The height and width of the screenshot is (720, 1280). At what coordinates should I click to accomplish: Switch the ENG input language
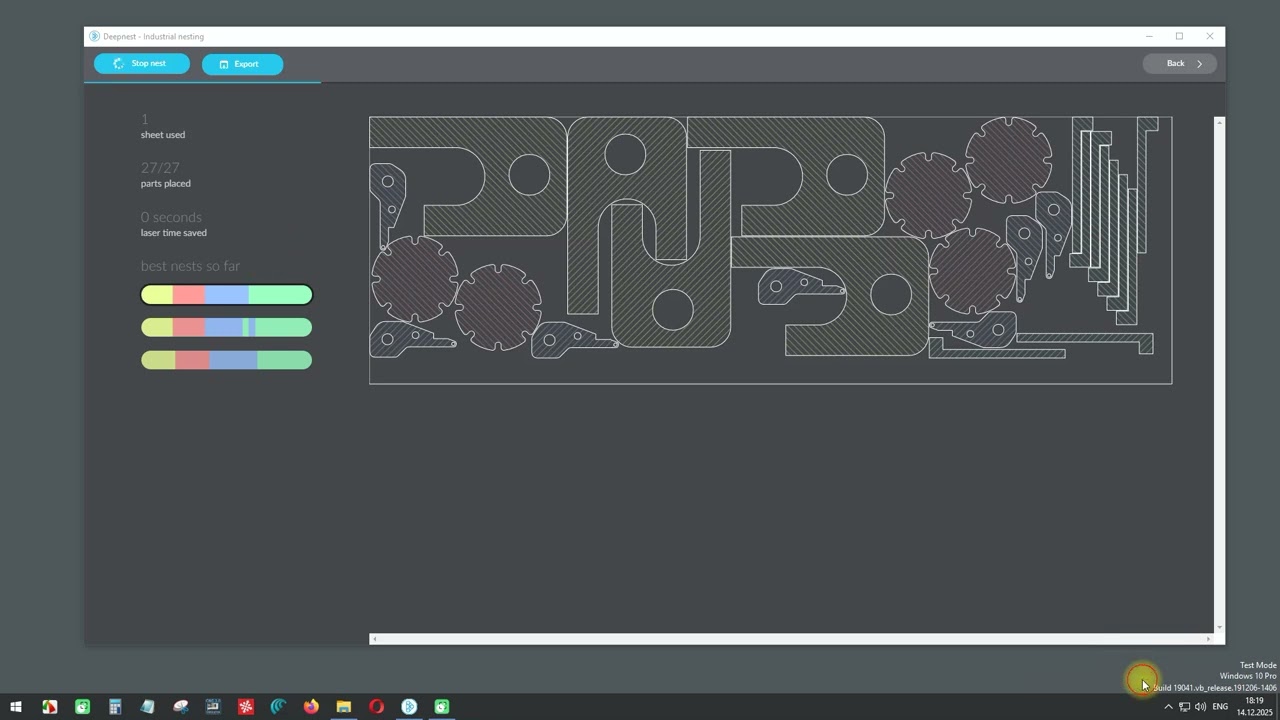coord(1220,707)
